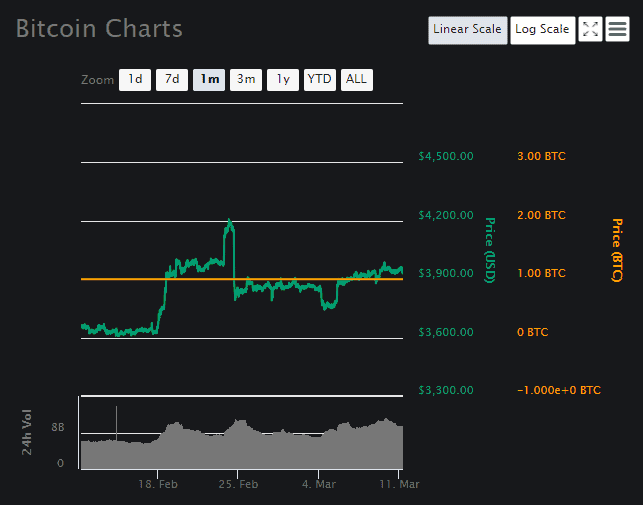Pick the 1y zoom range
This screenshot has height=505, width=643.
pos(283,80)
